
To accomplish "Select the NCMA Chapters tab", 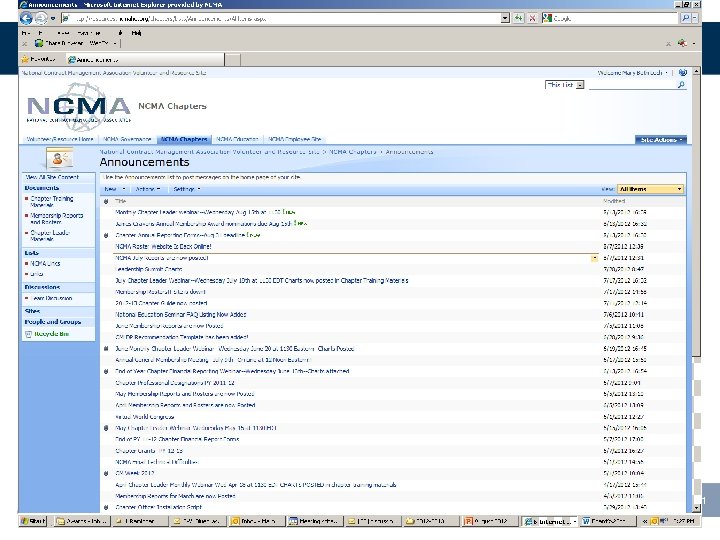I will coord(184,139).
